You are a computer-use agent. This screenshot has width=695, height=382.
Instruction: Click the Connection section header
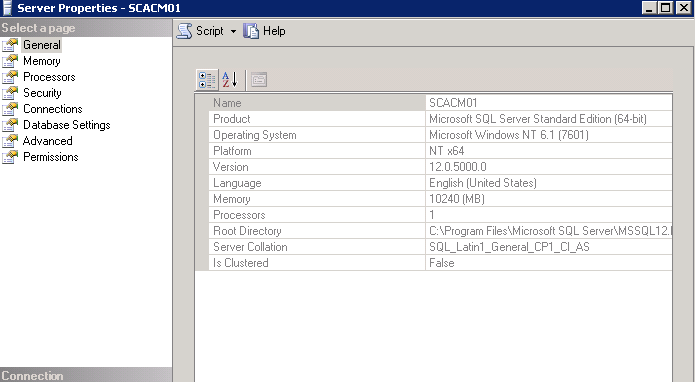tap(86, 375)
